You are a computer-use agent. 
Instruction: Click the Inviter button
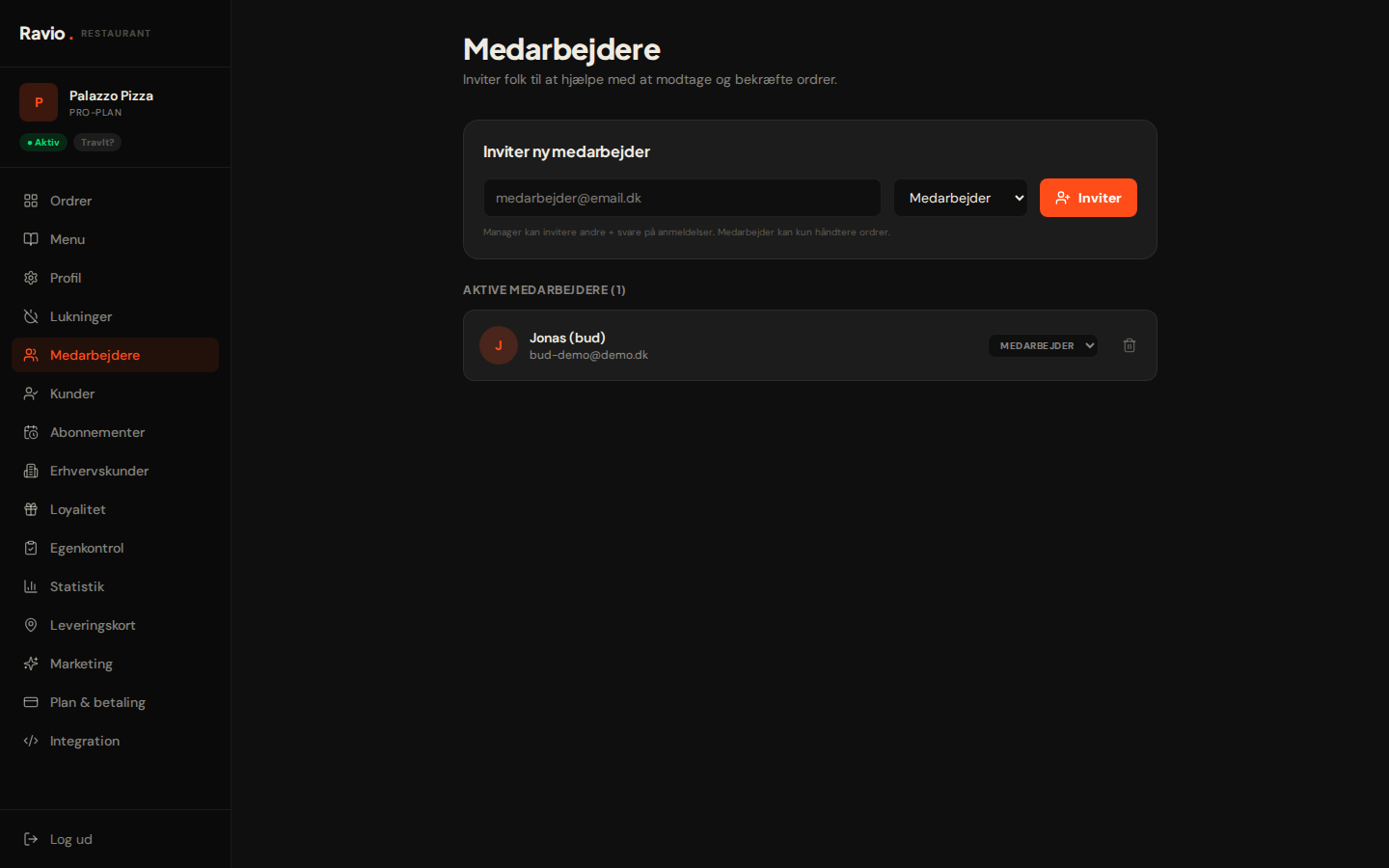tap(1088, 198)
